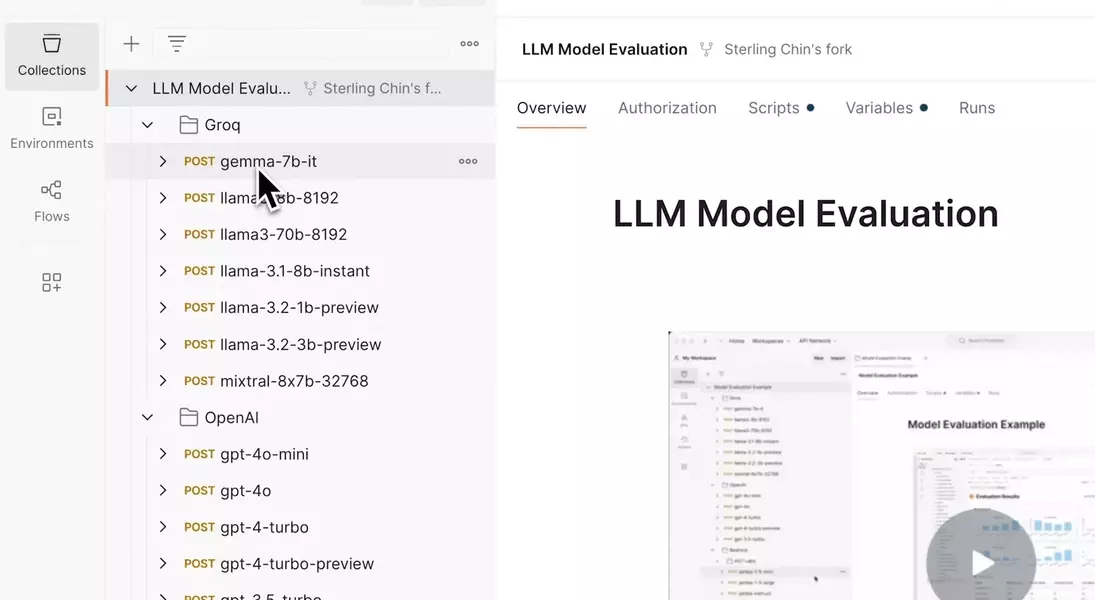1095x600 pixels.
Task: Expand the gemma-7b-it request chevron
Action: [x=163, y=161]
